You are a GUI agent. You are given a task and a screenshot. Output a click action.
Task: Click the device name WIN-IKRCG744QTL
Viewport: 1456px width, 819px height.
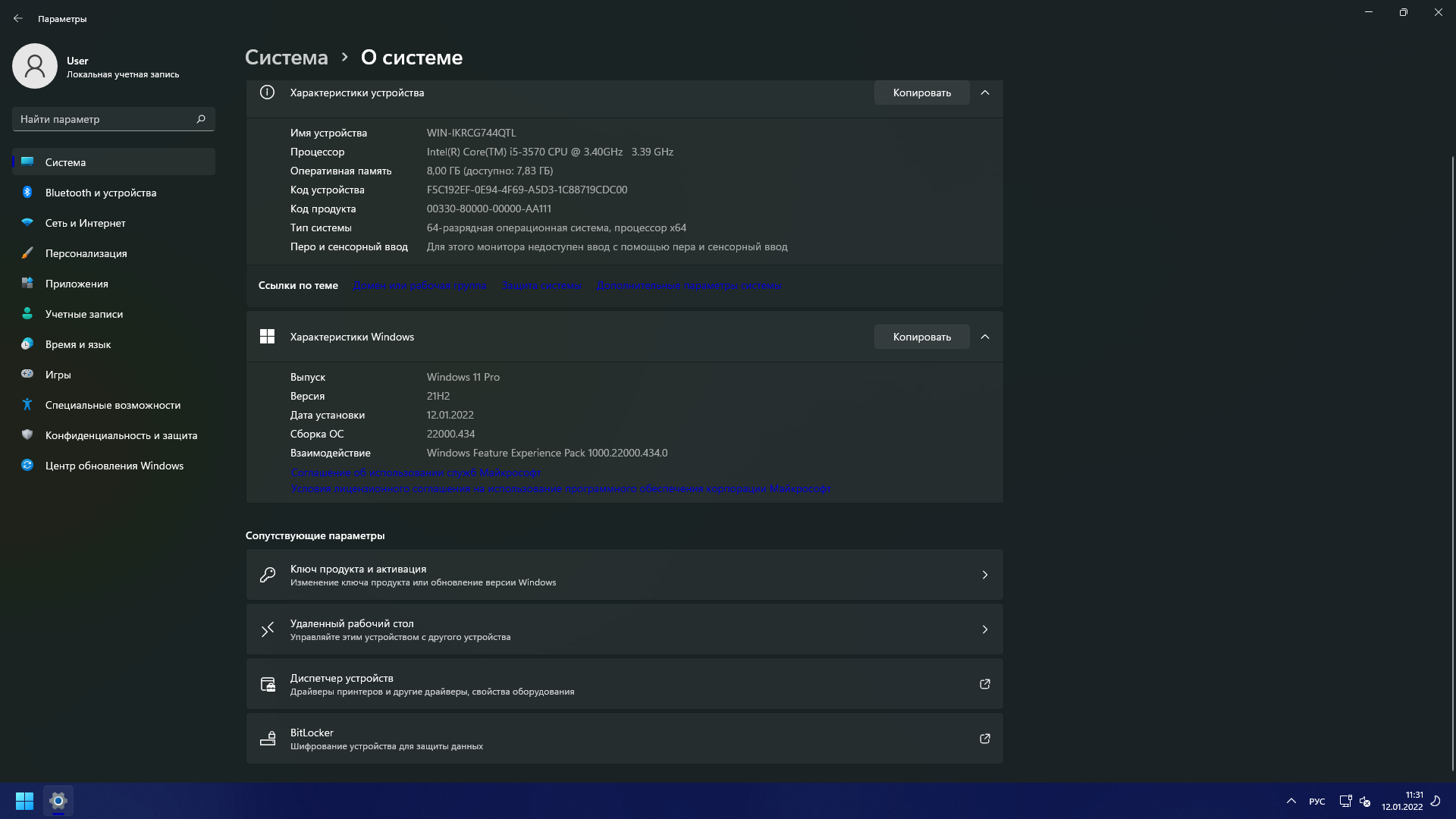pos(471,133)
